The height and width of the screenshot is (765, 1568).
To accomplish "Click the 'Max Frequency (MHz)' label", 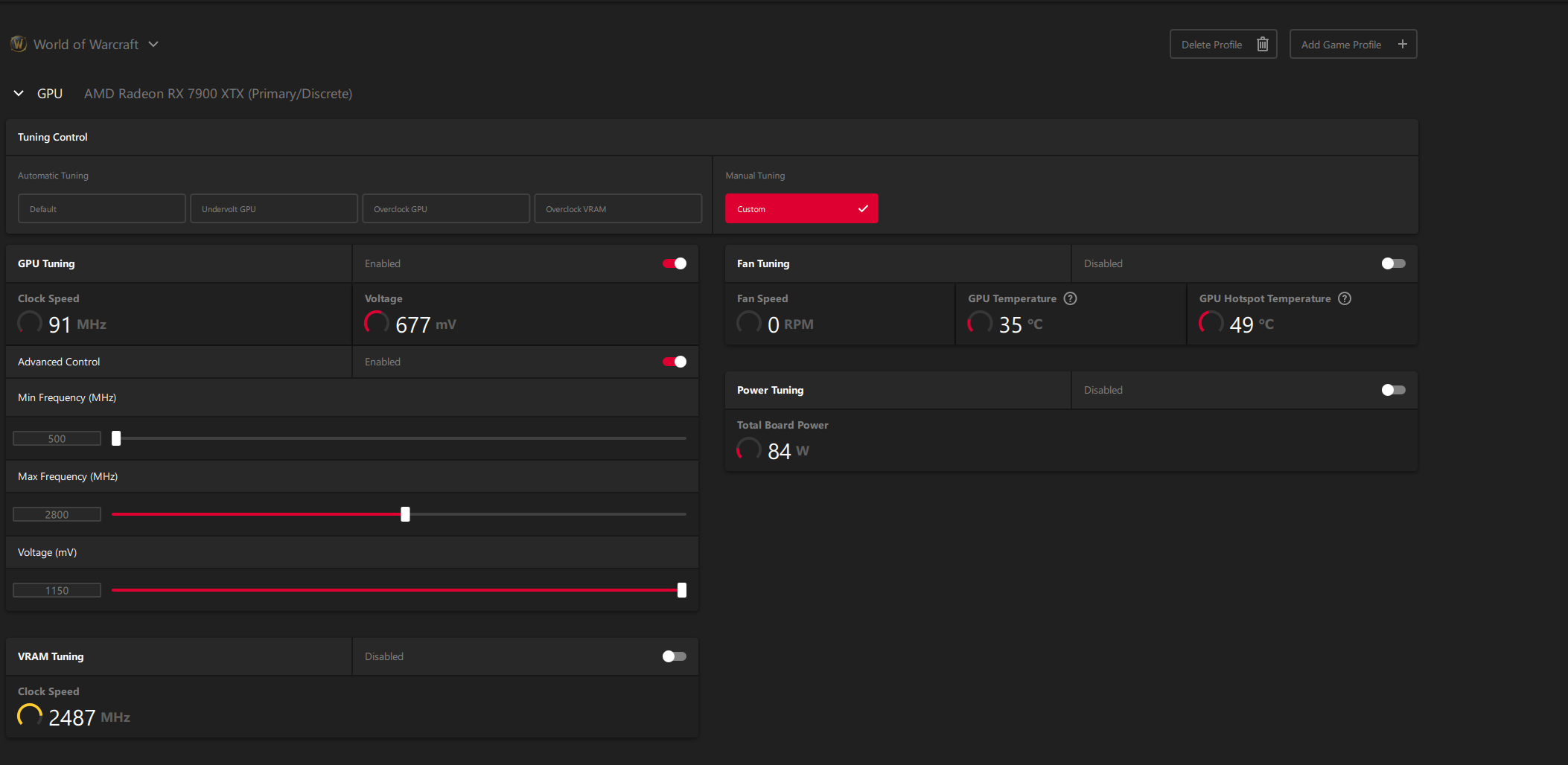I will tap(68, 476).
